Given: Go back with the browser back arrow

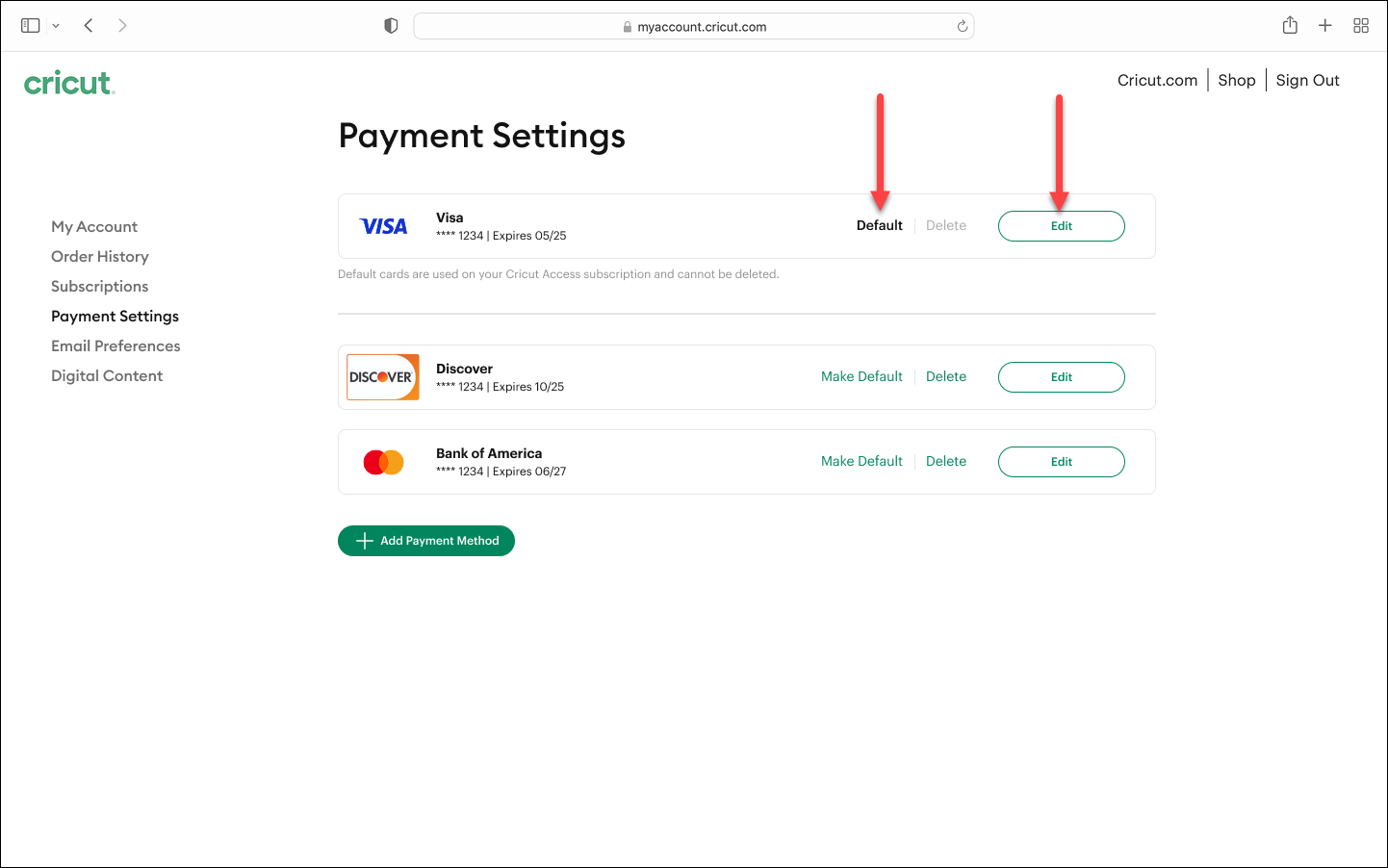Looking at the screenshot, I should 89,26.
